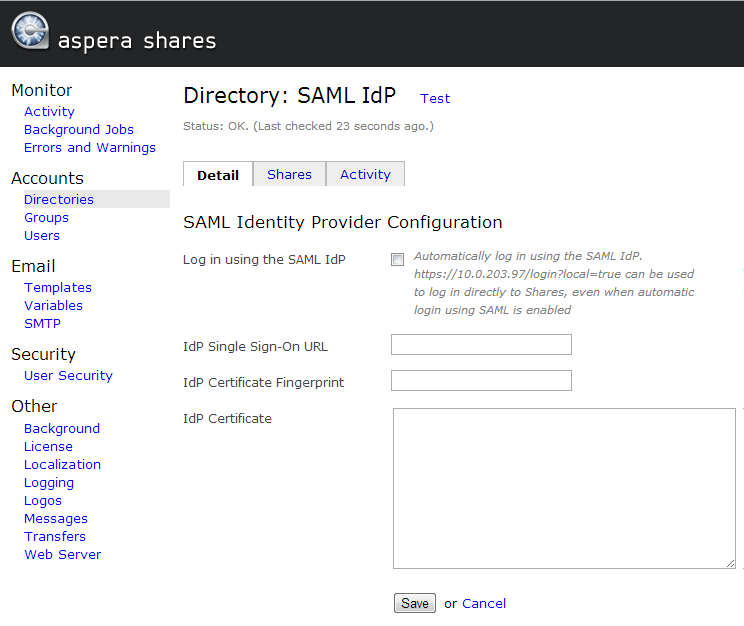Viewport: 744px width, 626px height.
Task: Focus the IdP Single Sign-On URL field
Action: tap(481, 345)
